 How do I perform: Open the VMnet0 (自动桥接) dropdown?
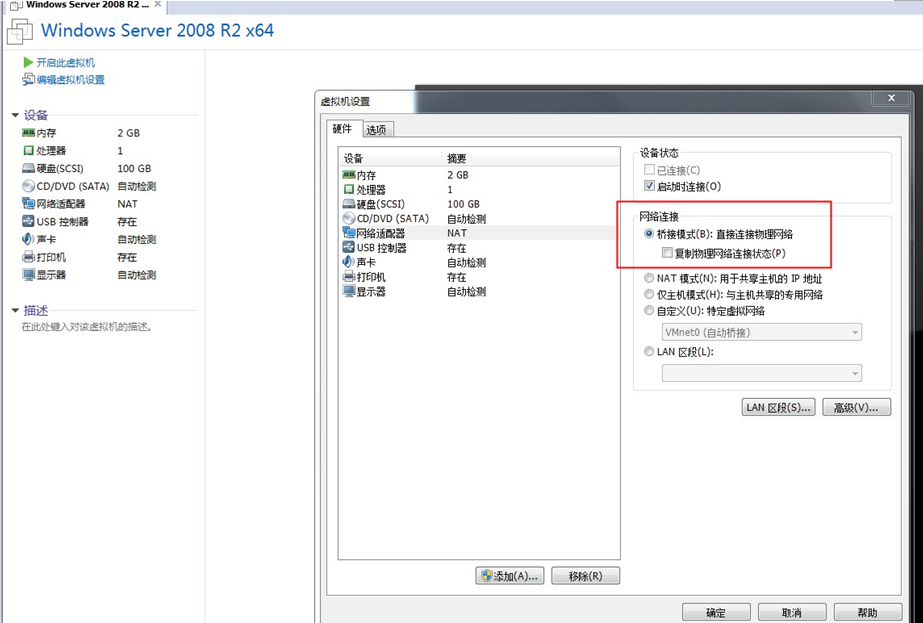pos(762,332)
